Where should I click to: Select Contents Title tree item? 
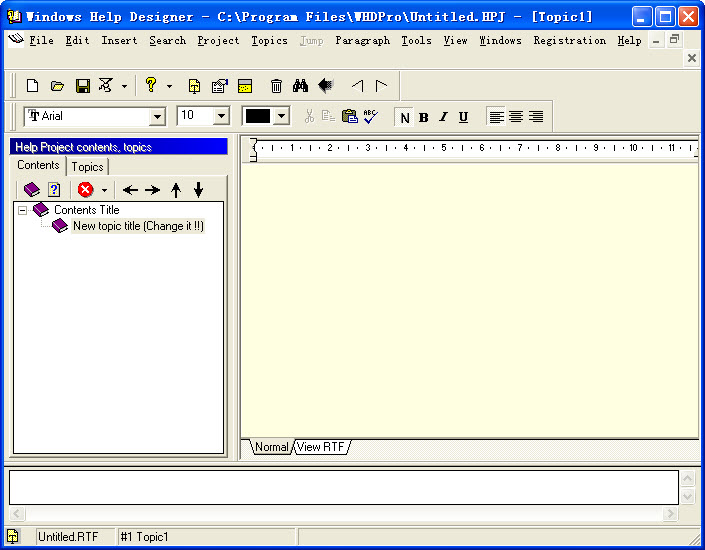(x=87, y=210)
